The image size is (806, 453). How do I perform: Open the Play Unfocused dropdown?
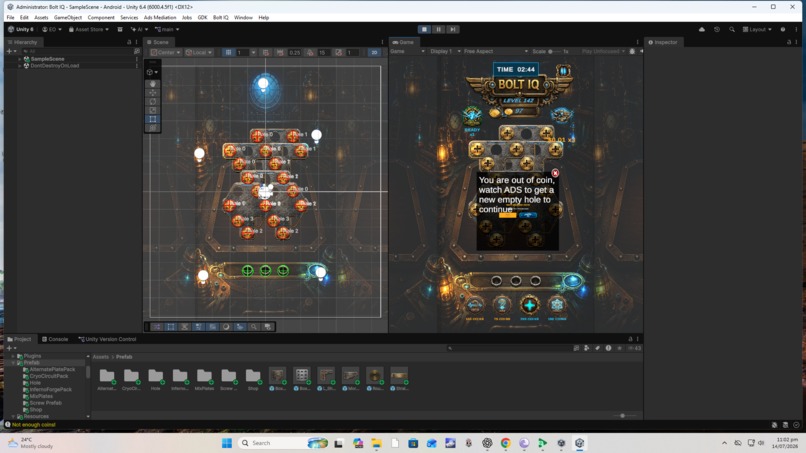tap(603, 51)
